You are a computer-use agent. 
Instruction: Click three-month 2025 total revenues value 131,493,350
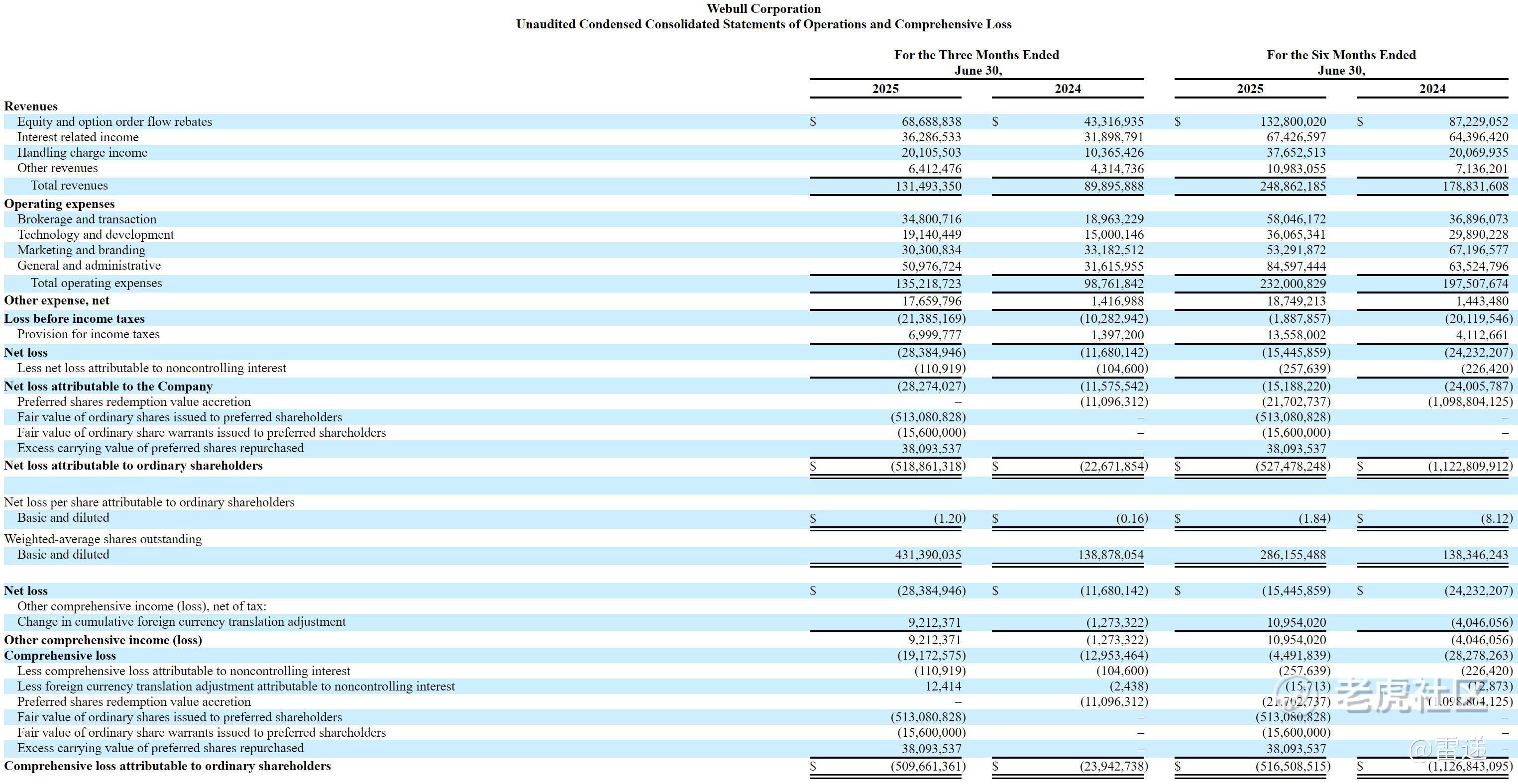[x=928, y=186]
